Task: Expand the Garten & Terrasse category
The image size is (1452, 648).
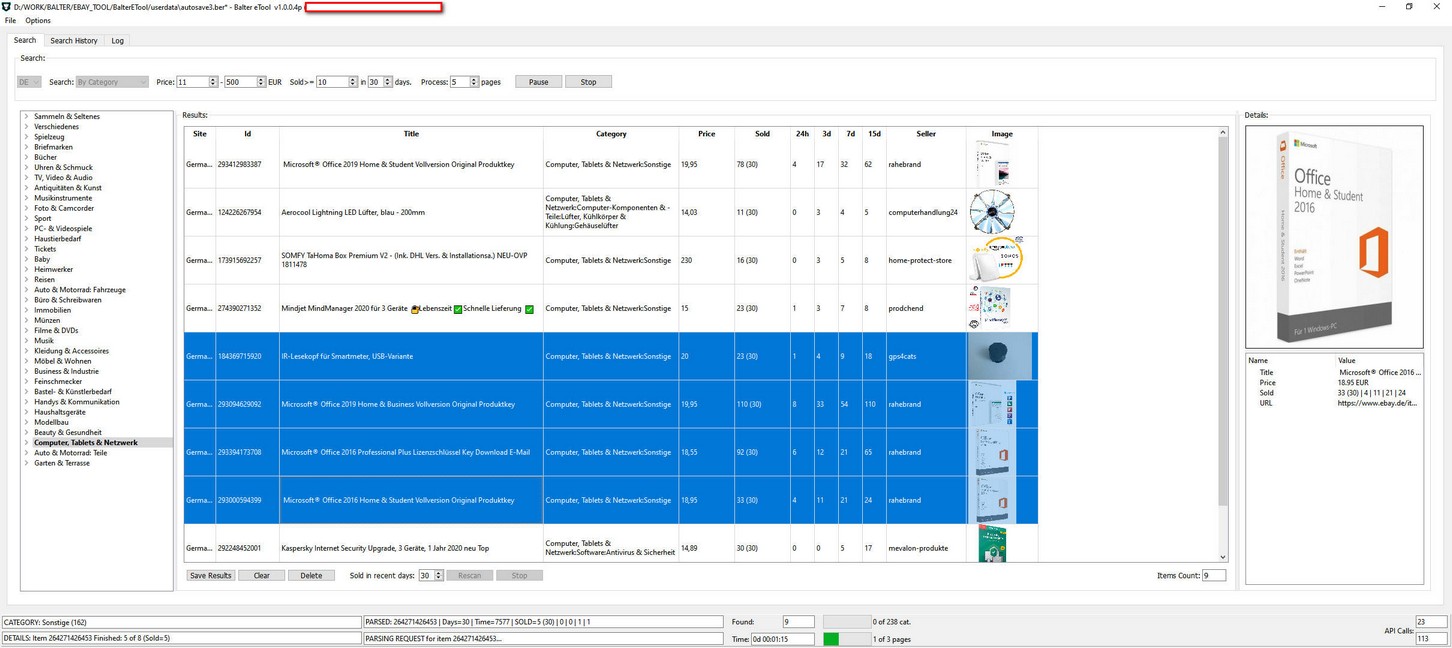Action: pyautogui.click(x=26, y=463)
